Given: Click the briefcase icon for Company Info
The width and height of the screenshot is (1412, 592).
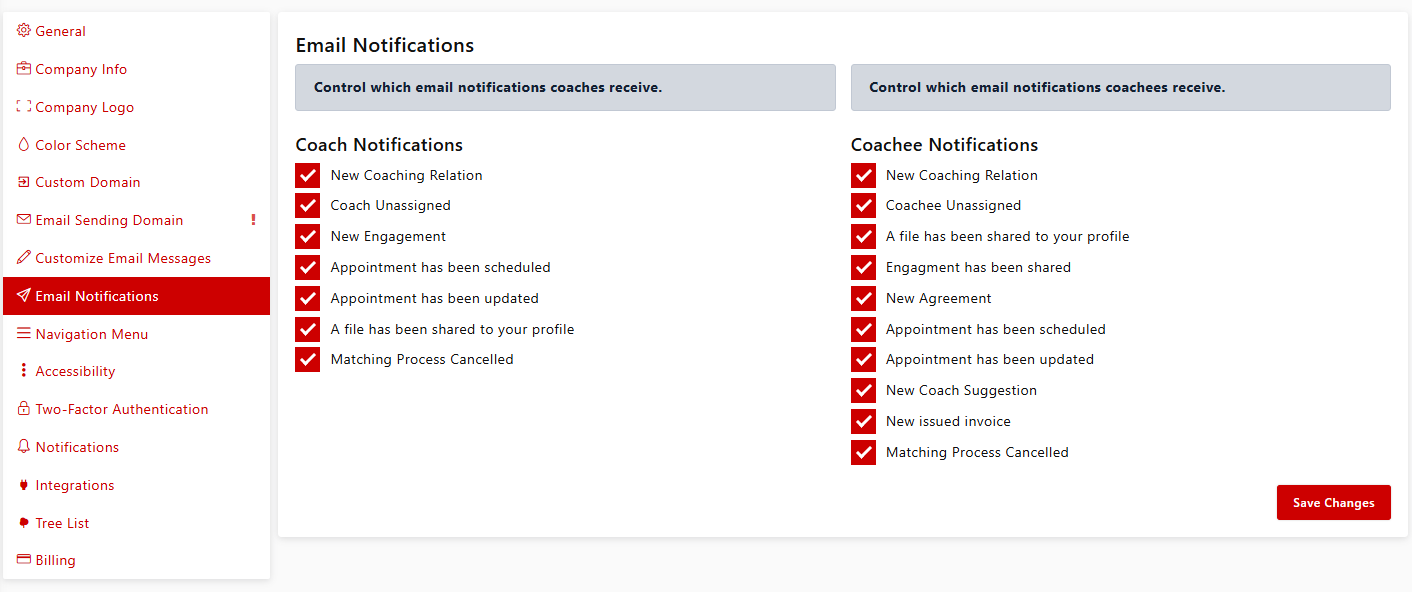Looking at the screenshot, I should (x=24, y=69).
